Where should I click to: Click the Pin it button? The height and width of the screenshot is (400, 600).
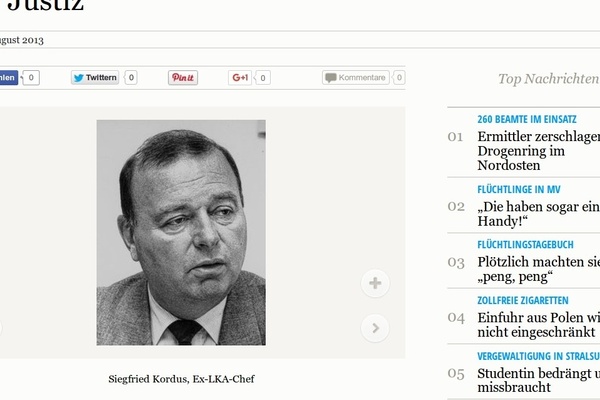pos(183,78)
